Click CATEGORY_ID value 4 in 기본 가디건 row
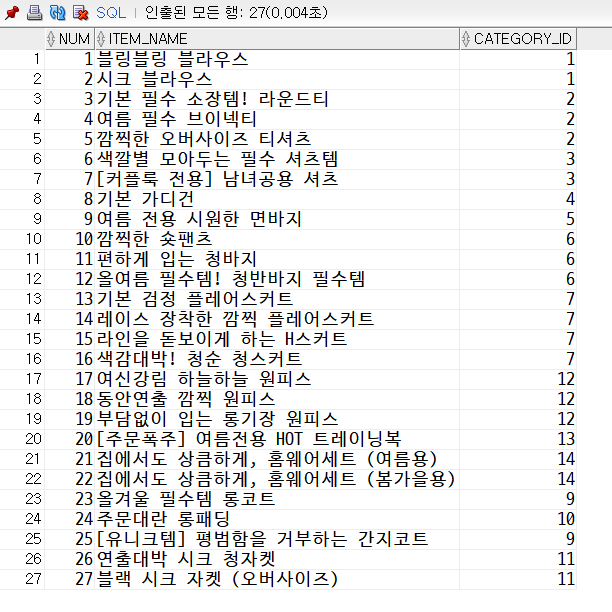 pos(518,199)
